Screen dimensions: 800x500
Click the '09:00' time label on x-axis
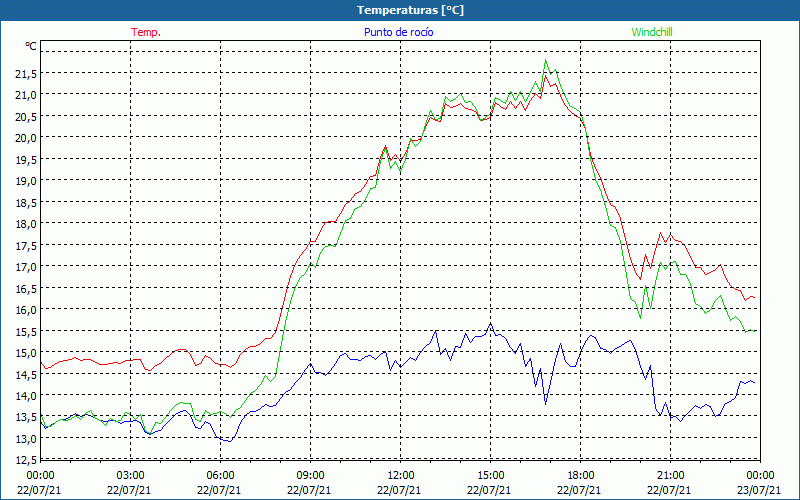point(310,476)
